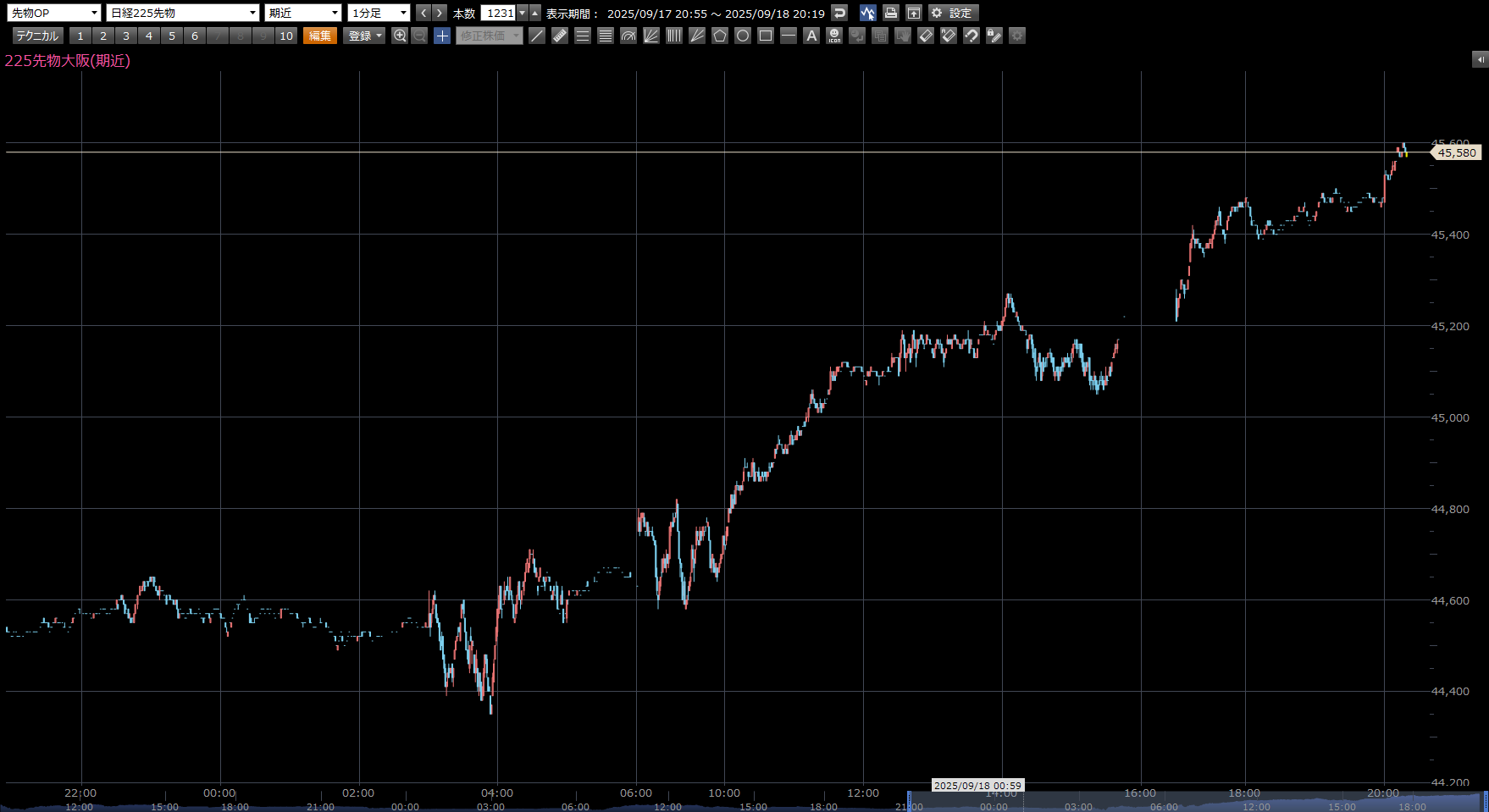Click the print chart icon
1489x812 pixels.
(x=890, y=13)
